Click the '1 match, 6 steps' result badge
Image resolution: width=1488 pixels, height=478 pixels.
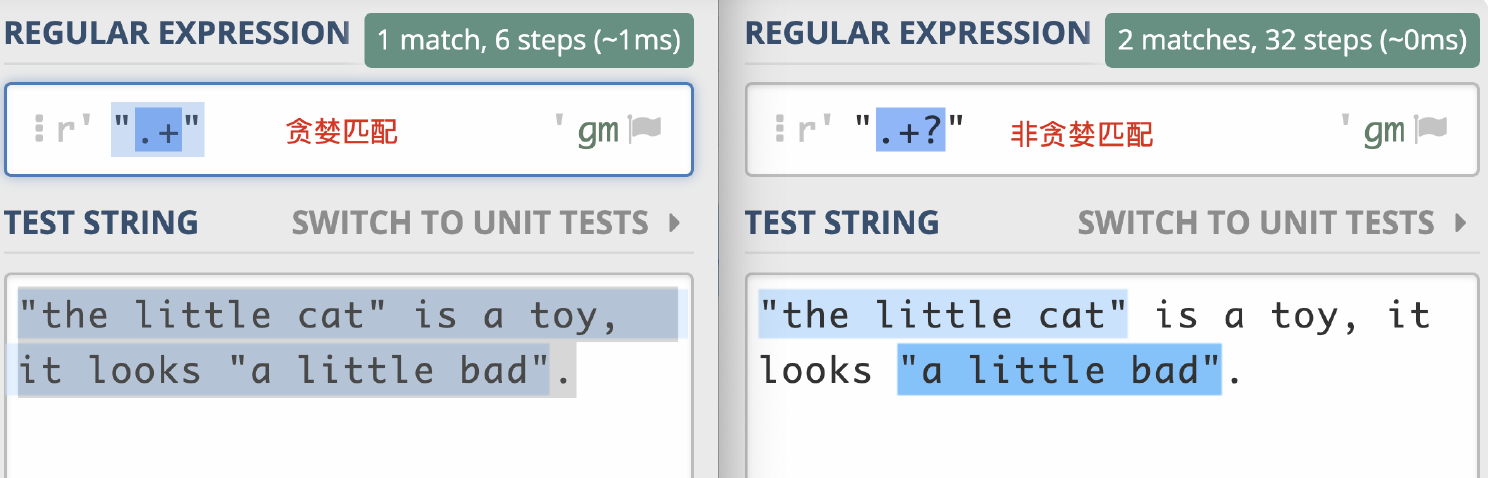point(528,41)
